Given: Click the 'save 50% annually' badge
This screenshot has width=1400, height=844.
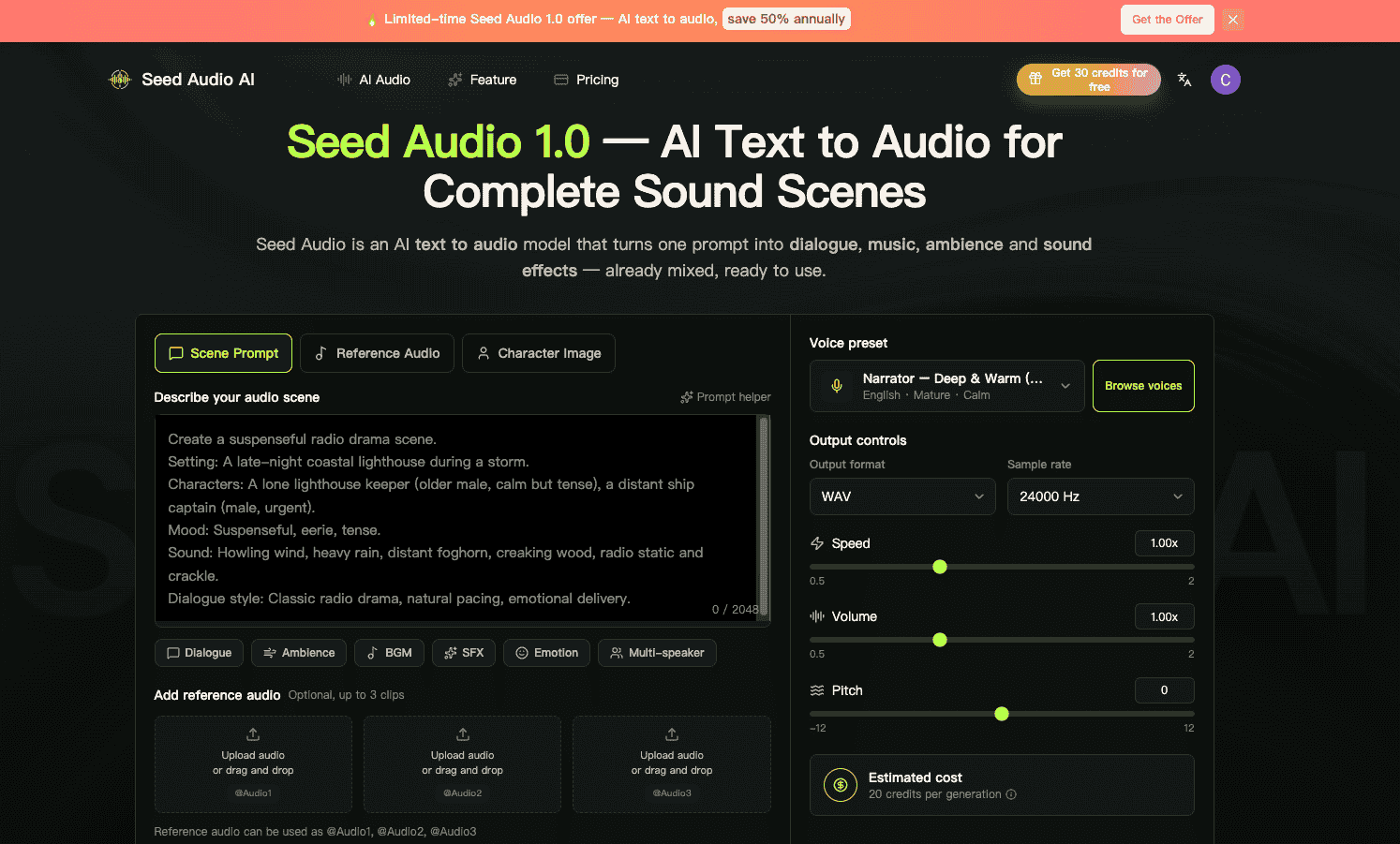Looking at the screenshot, I should 786,19.
